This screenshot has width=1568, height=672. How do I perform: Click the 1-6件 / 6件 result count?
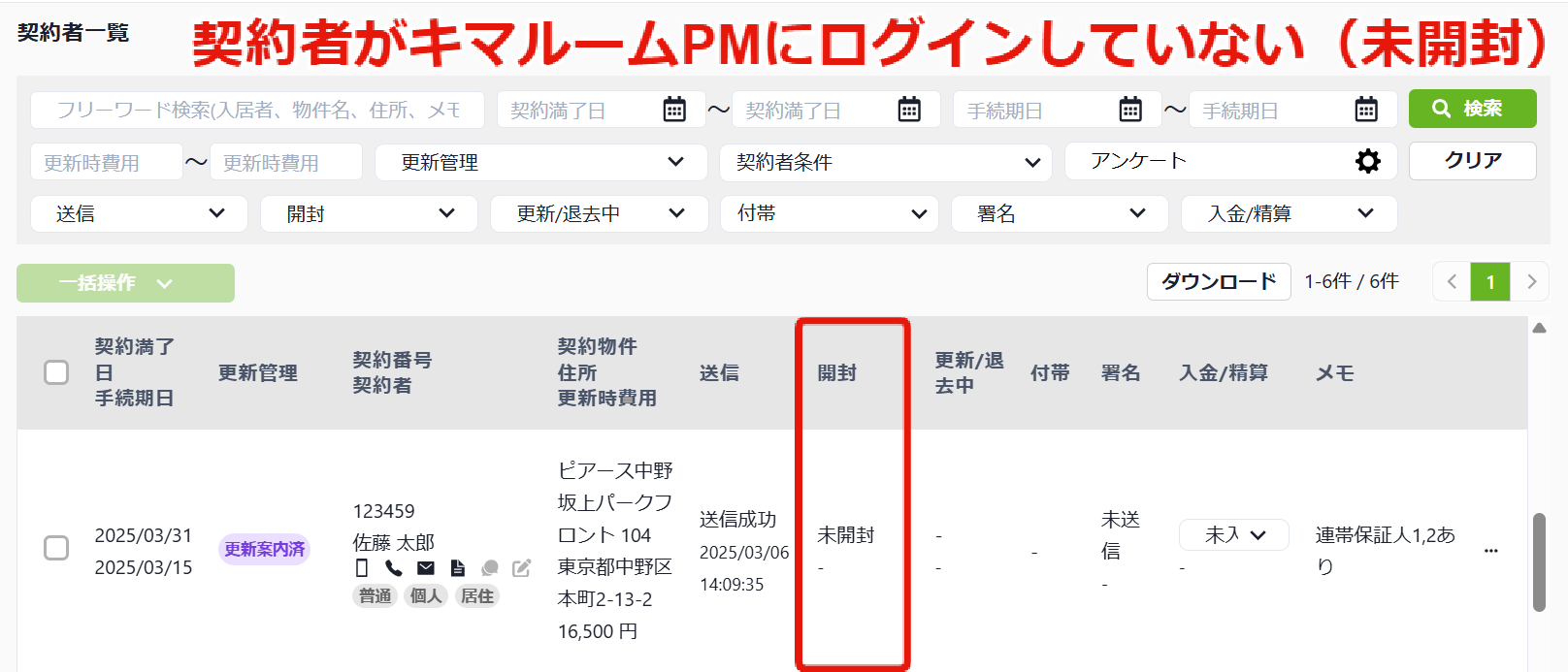pos(1352,281)
